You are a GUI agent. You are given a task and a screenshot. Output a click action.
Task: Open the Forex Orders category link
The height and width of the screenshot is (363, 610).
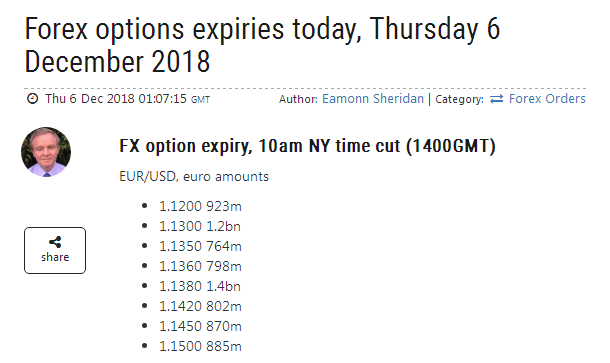click(x=547, y=99)
